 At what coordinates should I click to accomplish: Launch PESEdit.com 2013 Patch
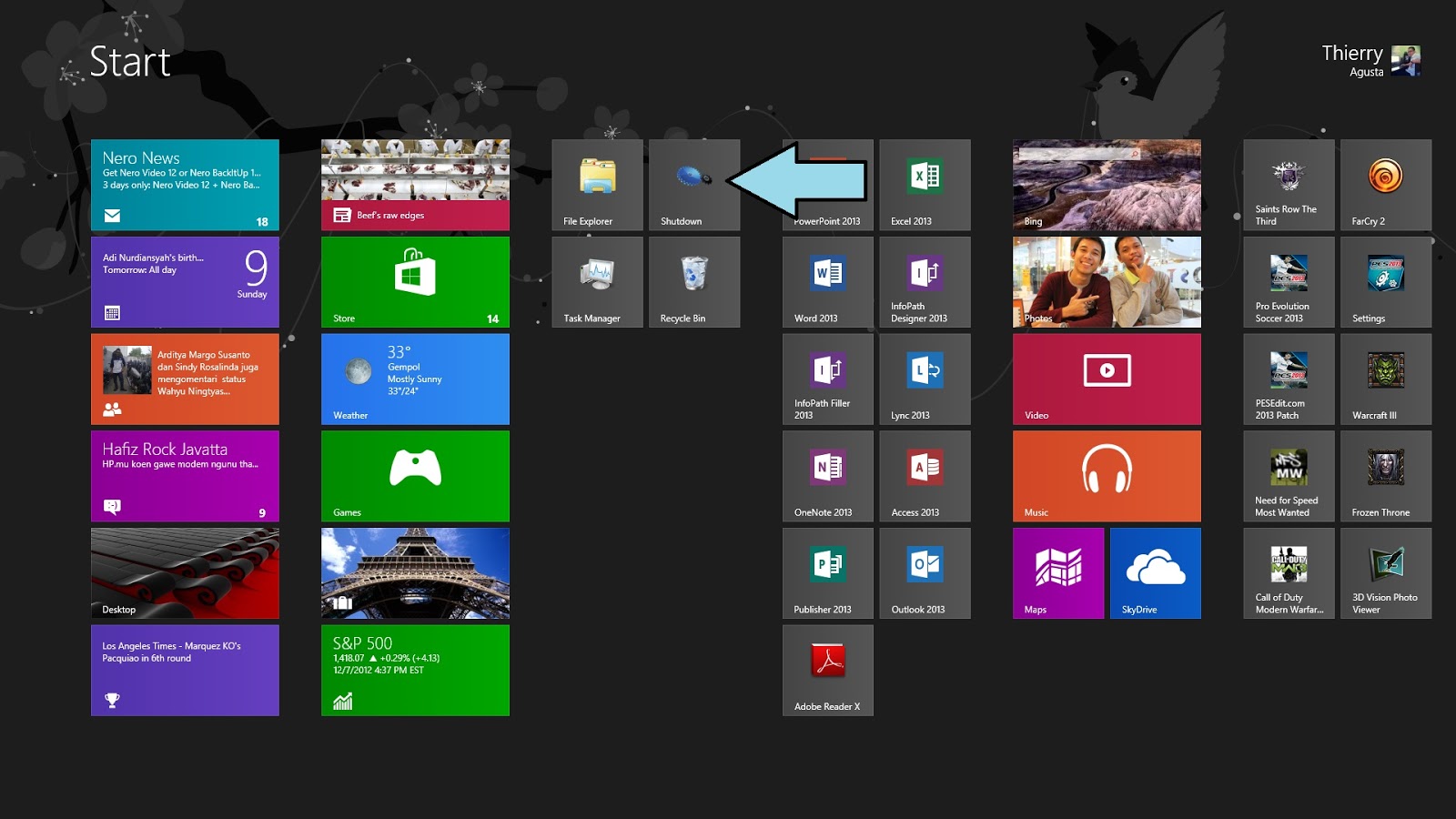(1289, 379)
